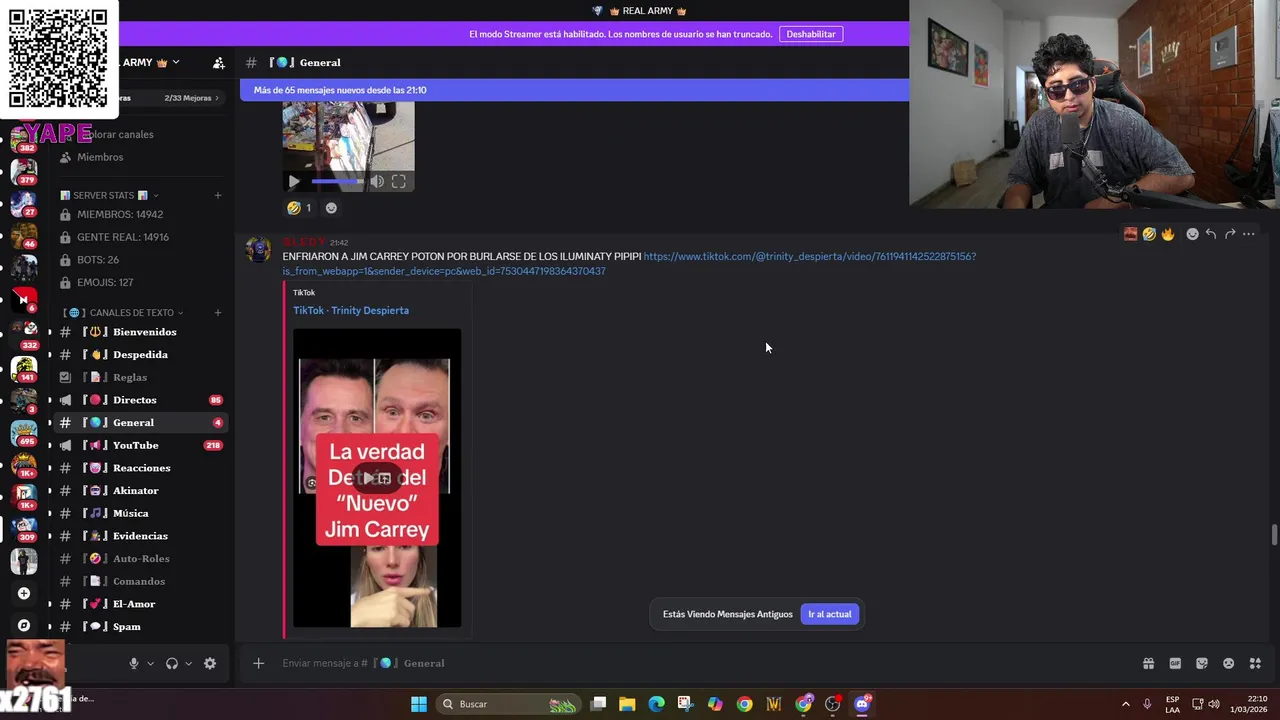Open microphone input options arrow
The image size is (1280, 720).
[x=150, y=663]
